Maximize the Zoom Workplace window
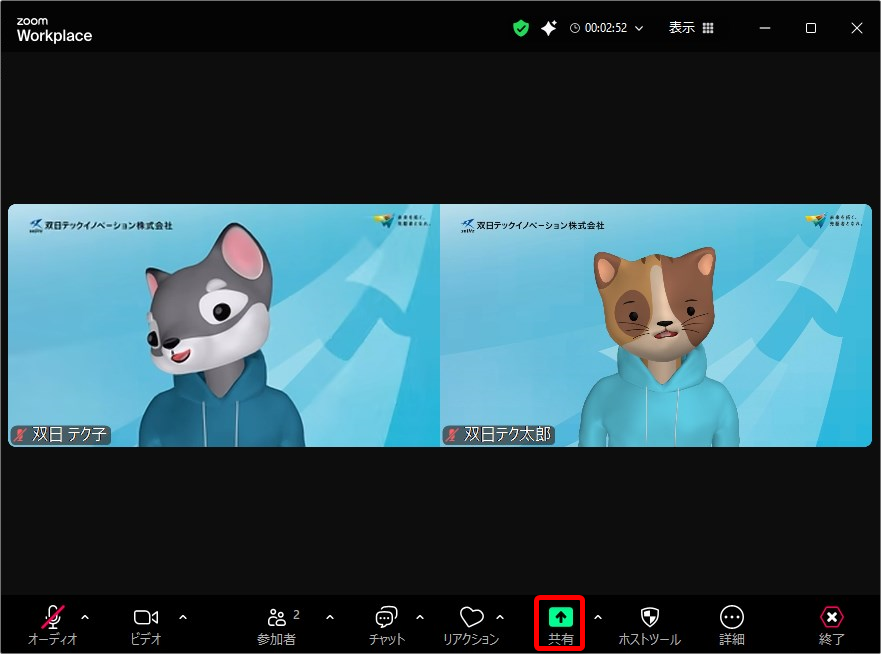This screenshot has height=654, width=881. (x=811, y=28)
